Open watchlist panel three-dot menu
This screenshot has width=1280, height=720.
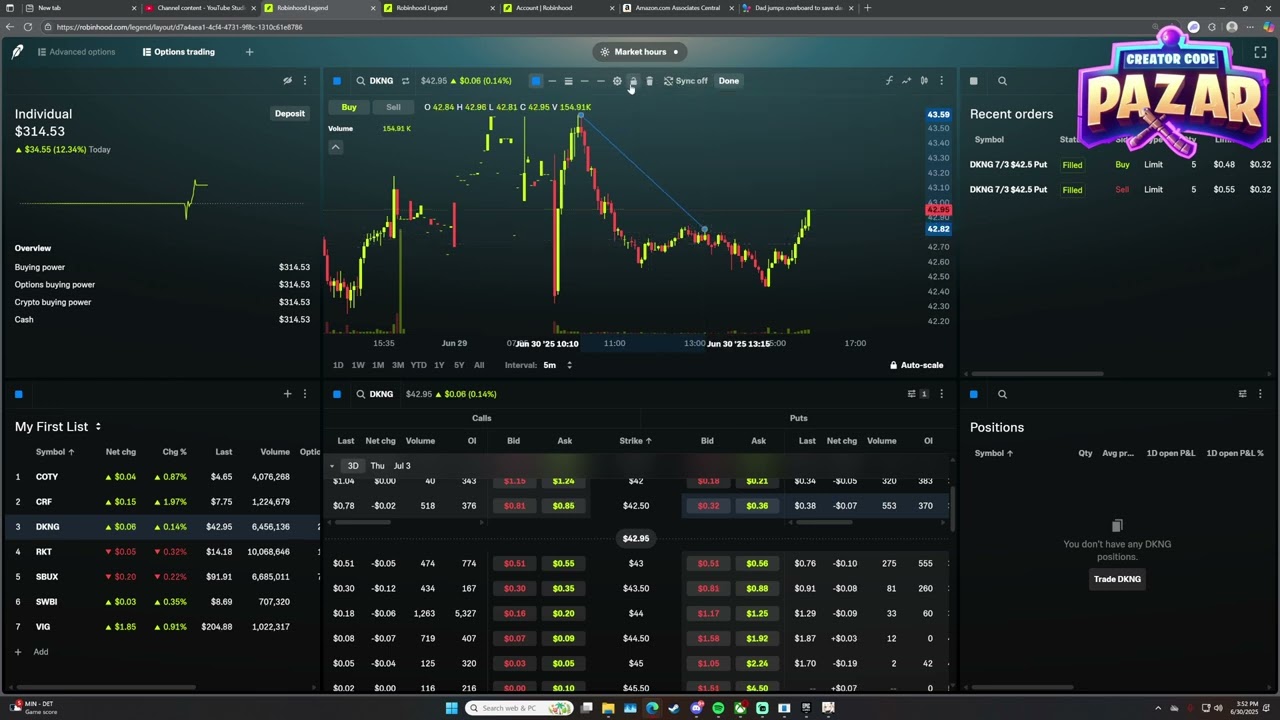pyautogui.click(x=305, y=394)
